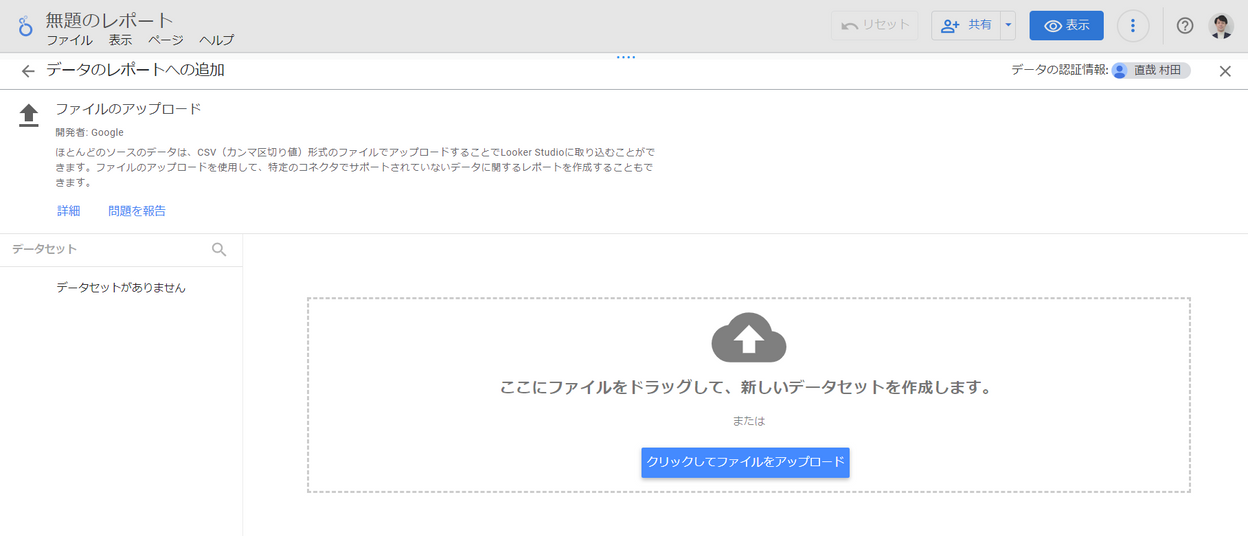Click the ファイルのアップロード heading
This screenshot has height=536, width=1248.
coord(128,109)
